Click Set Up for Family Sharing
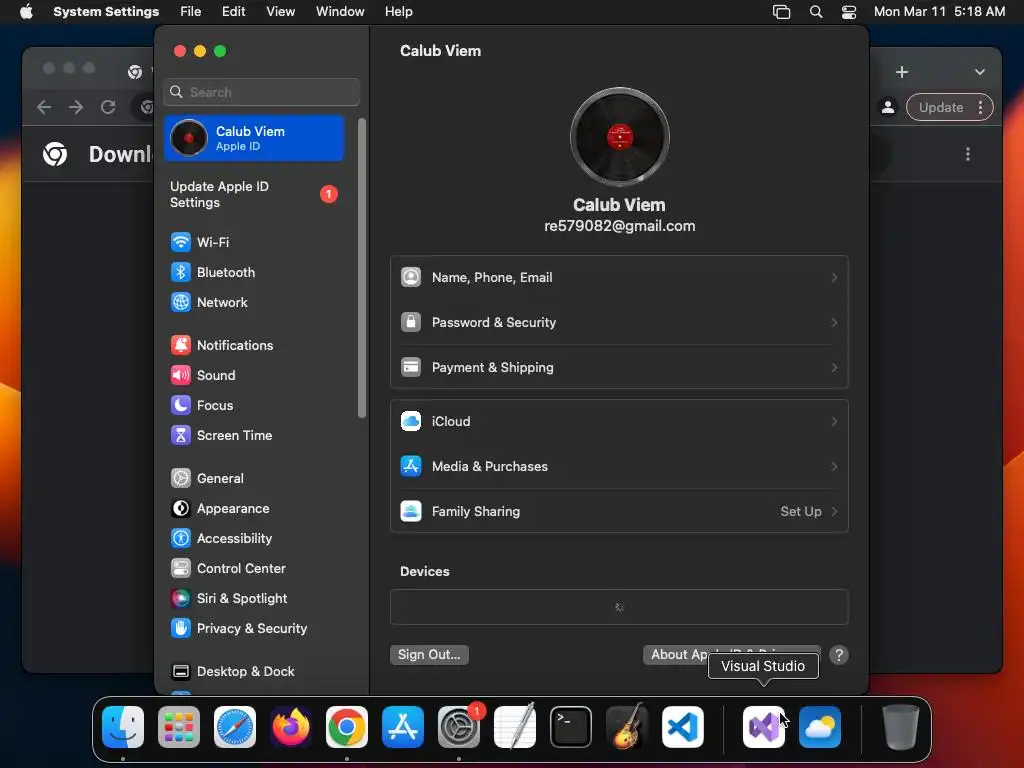Image resolution: width=1024 pixels, height=768 pixels. point(808,511)
